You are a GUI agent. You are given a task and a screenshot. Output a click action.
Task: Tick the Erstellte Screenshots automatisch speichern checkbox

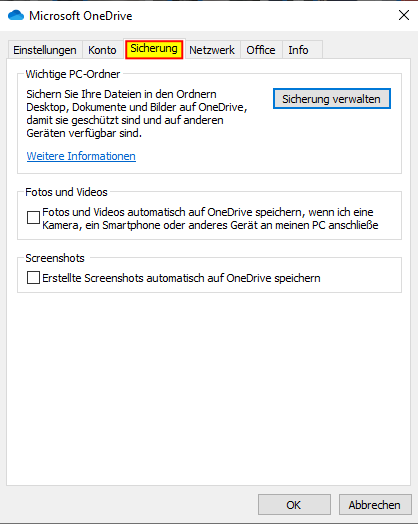pyautogui.click(x=33, y=278)
